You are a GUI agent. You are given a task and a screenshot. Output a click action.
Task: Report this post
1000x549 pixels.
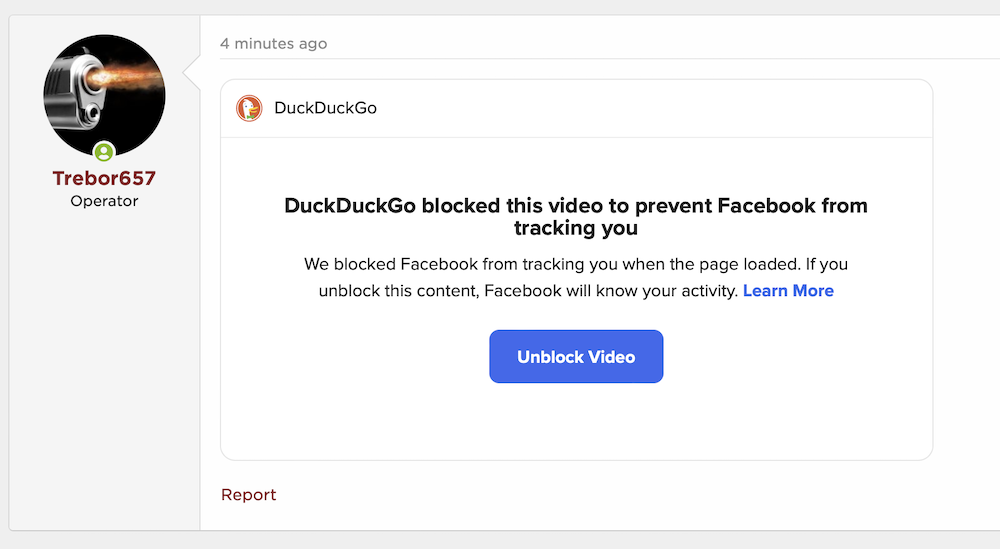(248, 495)
